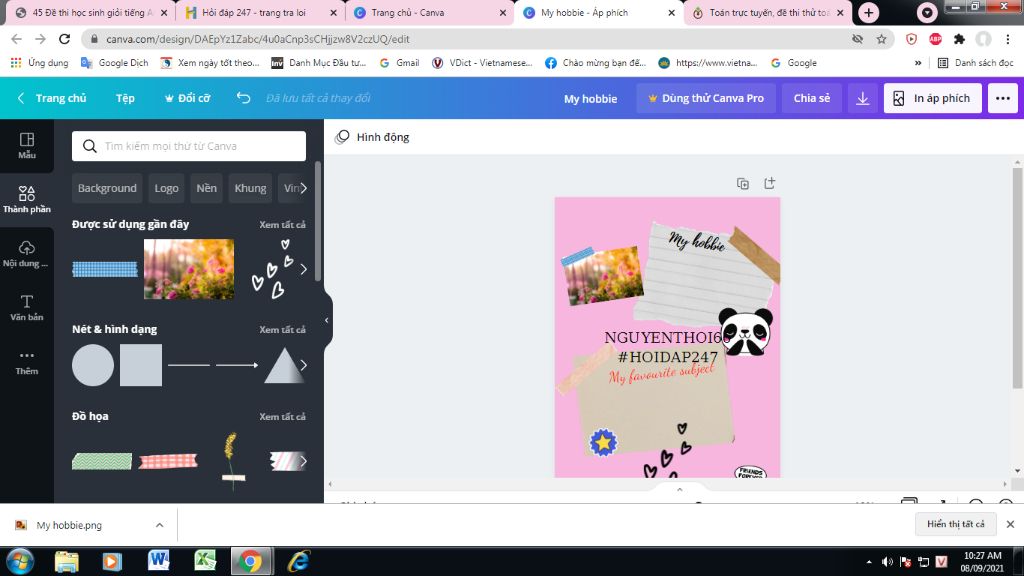Expand the page thumbnails chevron below canvas
1024x576 pixels.
click(680, 489)
